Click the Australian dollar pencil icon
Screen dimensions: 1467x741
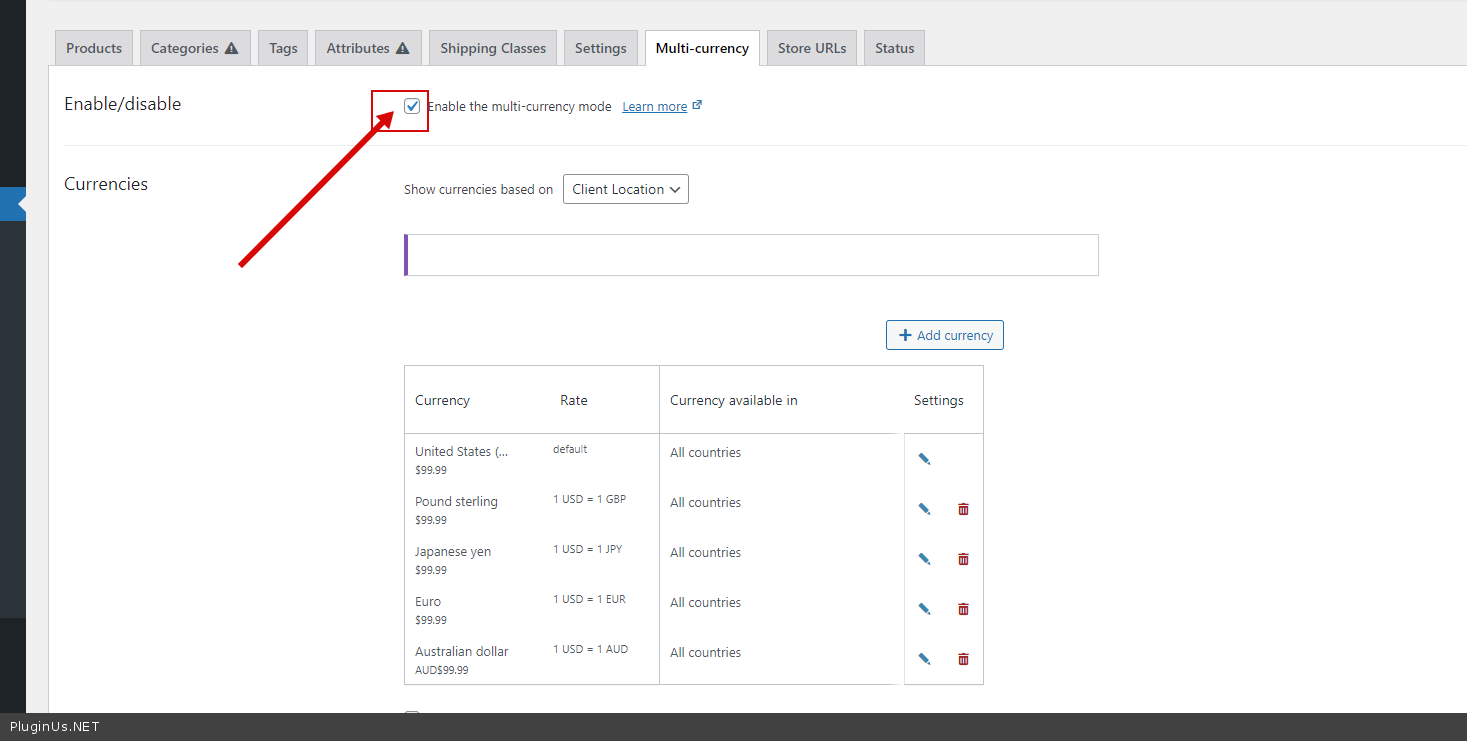pyautogui.click(x=924, y=659)
